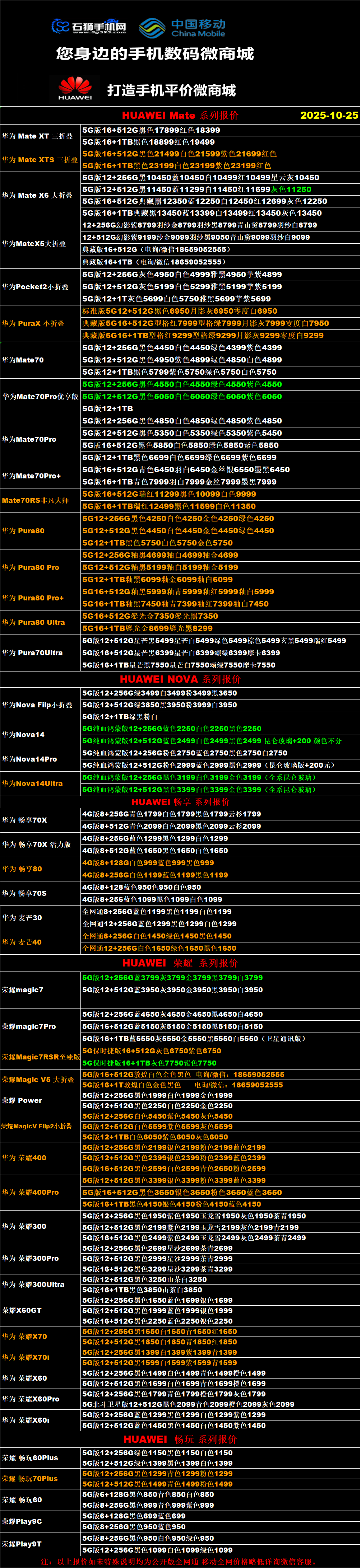Select the 华为 Mate XT 三折叠 row label

click(37, 136)
